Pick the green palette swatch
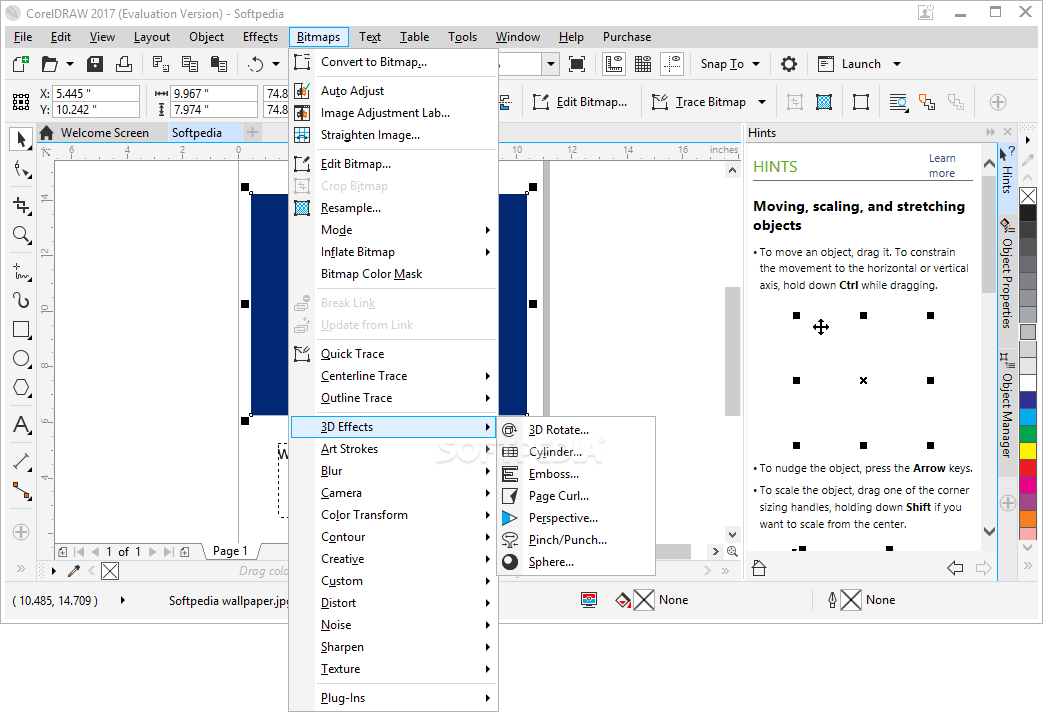Image resolution: width=1043 pixels, height=712 pixels. 1028,433
